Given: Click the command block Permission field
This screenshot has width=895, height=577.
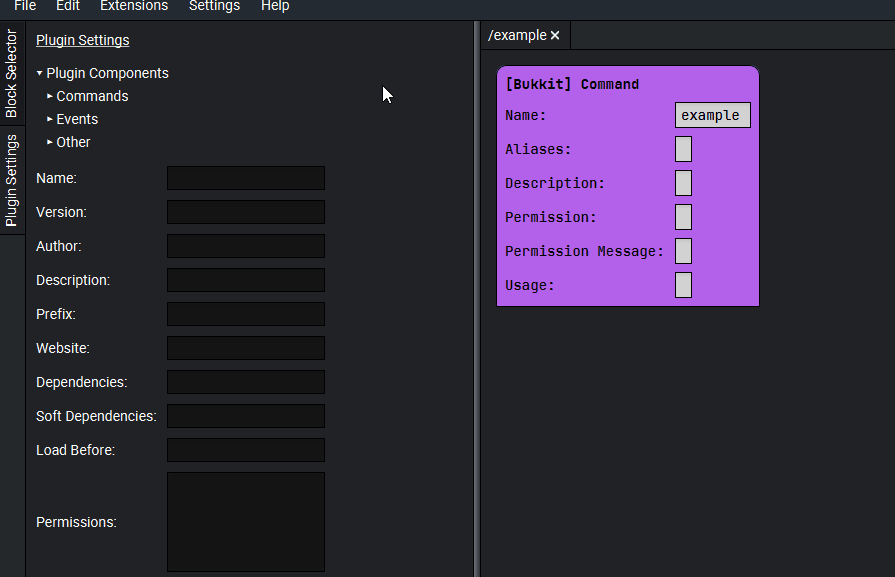Looking at the screenshot, I should click(683, 217).
